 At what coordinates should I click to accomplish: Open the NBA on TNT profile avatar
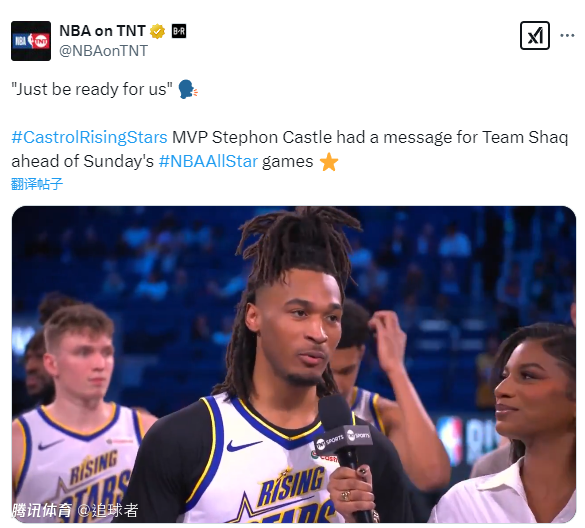coord(31,41)
